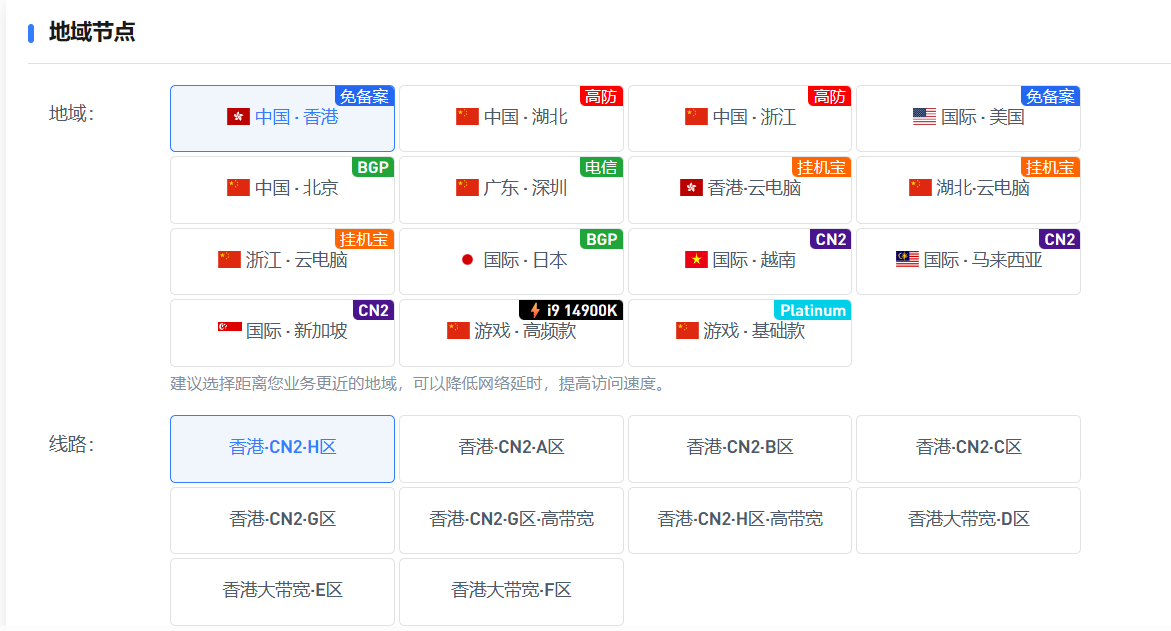
Task: Select the 香港大带宽·D区 line
Action: pyautogui.click(x=968, y=520)
